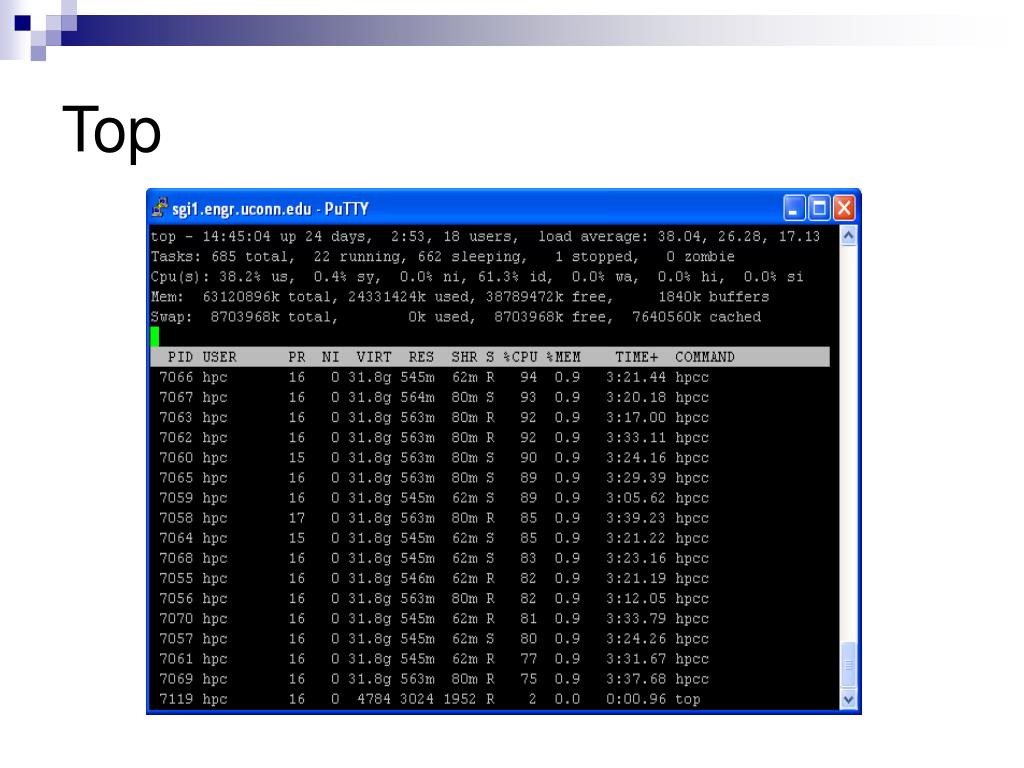Click the %MEM column header

(x=564, y=357)
